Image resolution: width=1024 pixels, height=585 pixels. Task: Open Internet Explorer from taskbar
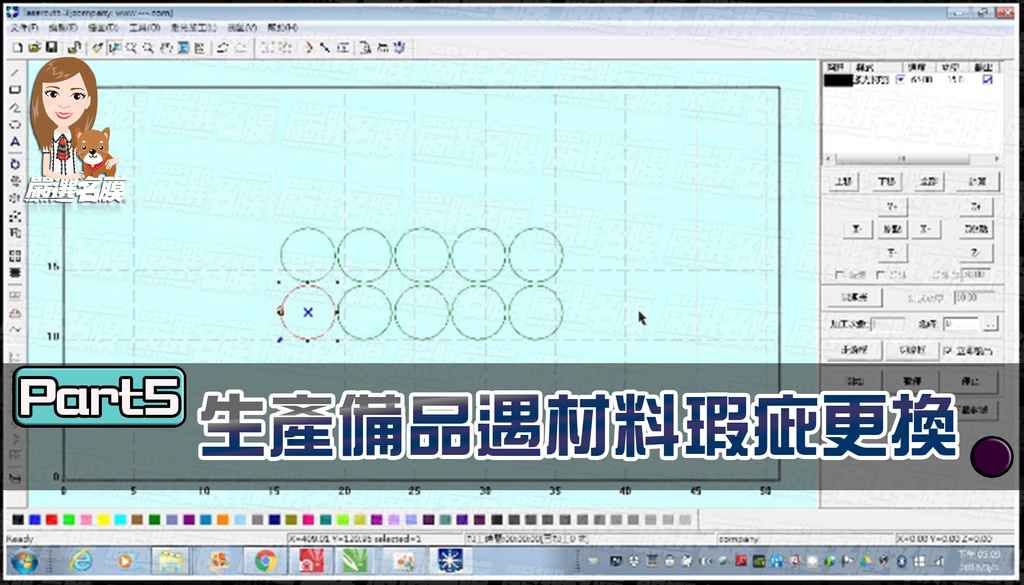80,561
